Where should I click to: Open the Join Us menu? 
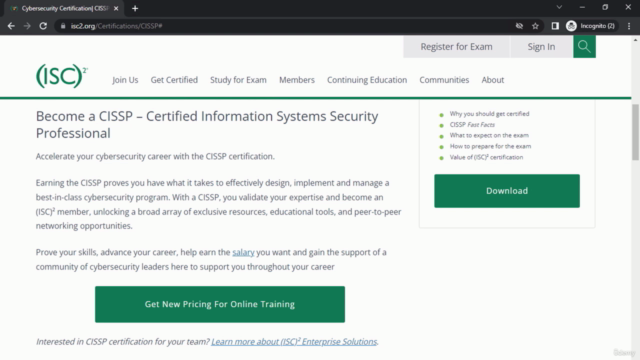[x=125, y=80]
